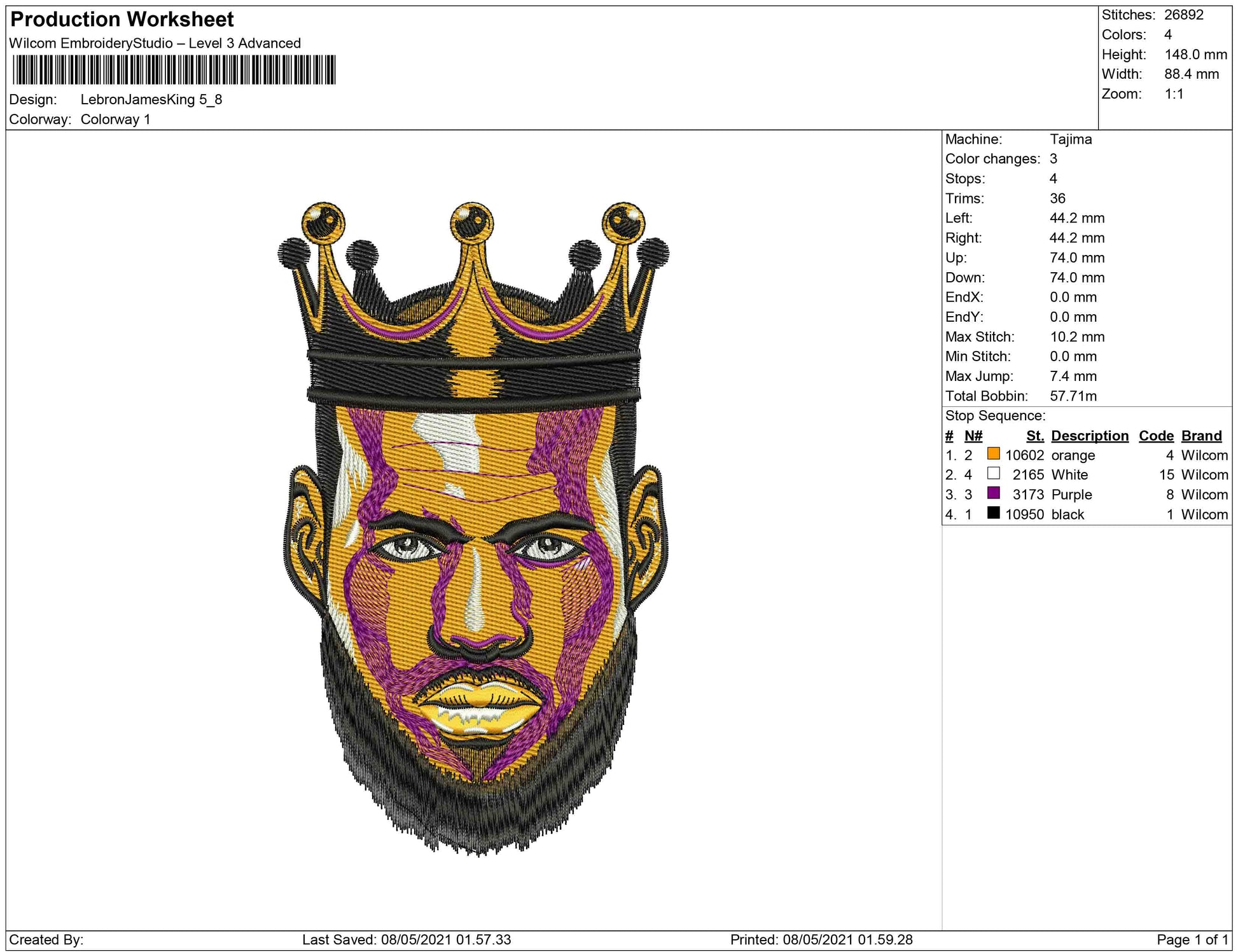Click the N# column header
The height and width of the screenshot is (952, 1238).
pyautogui.click(x=973, y=436)
